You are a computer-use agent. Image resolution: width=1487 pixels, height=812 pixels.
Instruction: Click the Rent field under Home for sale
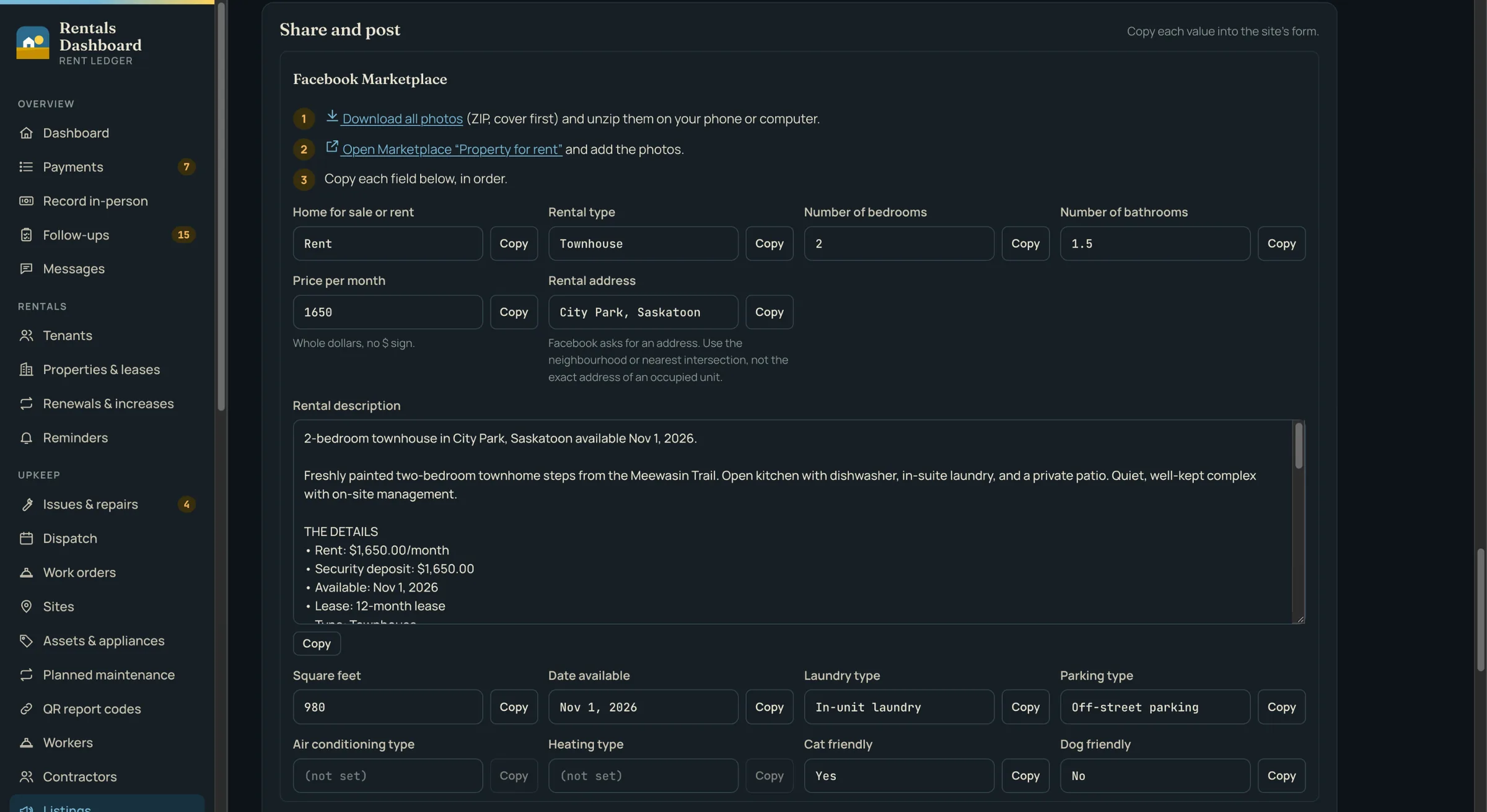pyautogui.click(x=387, y=243)
